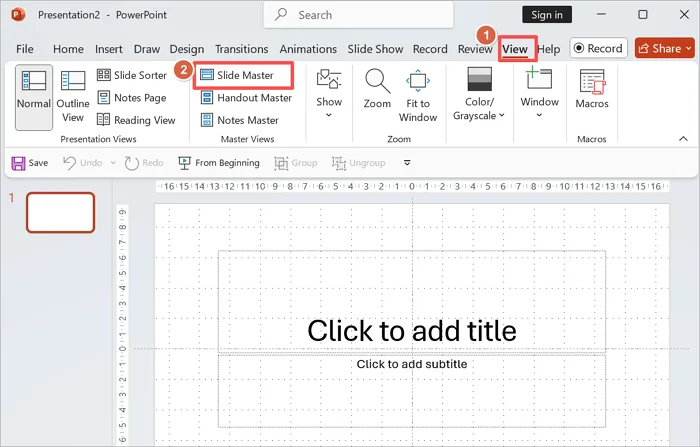Save the presentation from quick access toolbar
This screenshot has height=447, width=700.
point(30,163)
